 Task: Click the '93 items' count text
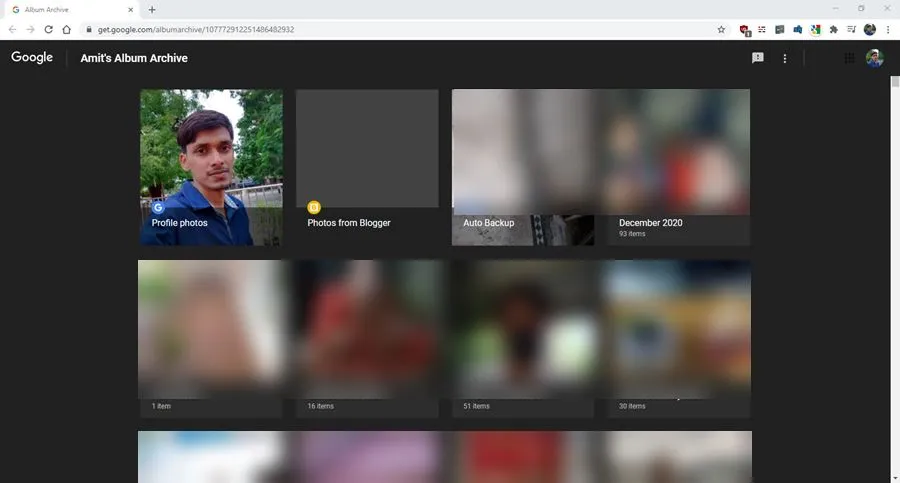click(x=632, y=234)
